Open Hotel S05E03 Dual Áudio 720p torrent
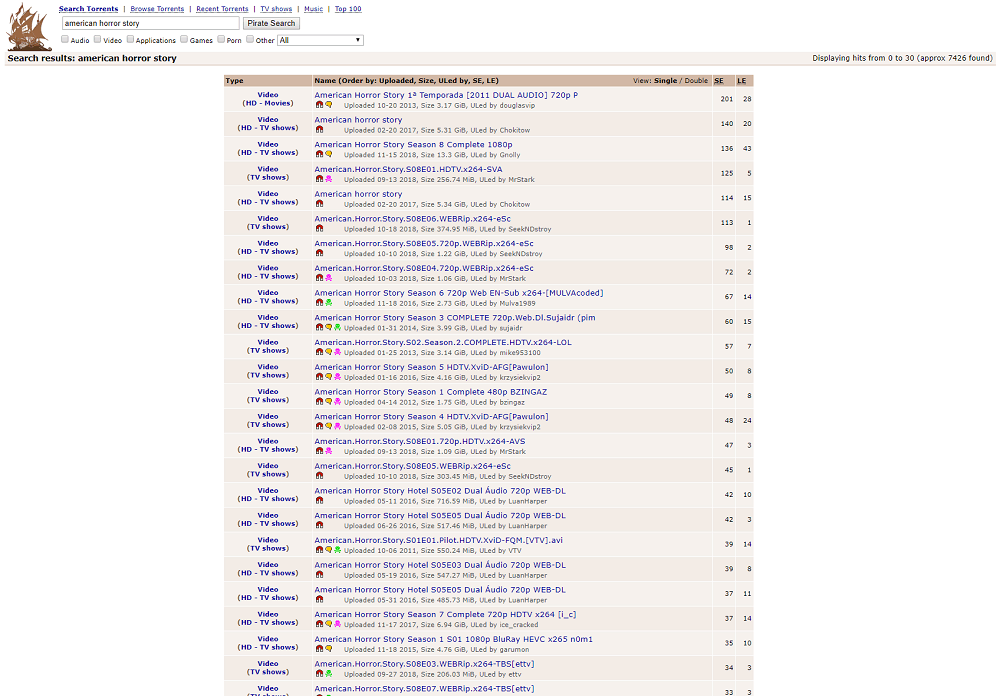The image size is (1000, 696). click(x=440, y=565)
